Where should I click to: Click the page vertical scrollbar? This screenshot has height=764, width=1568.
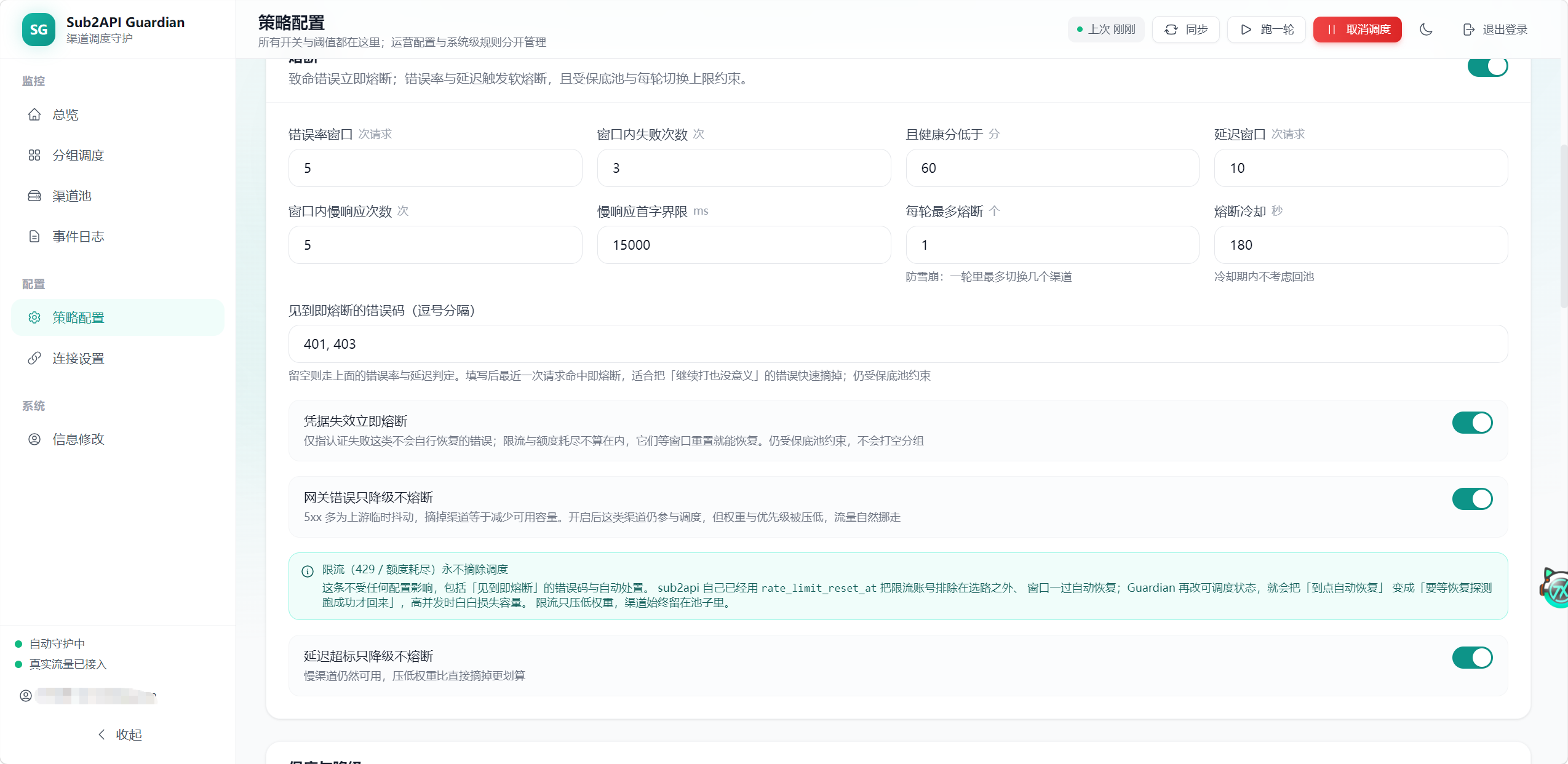[1564, 226]
